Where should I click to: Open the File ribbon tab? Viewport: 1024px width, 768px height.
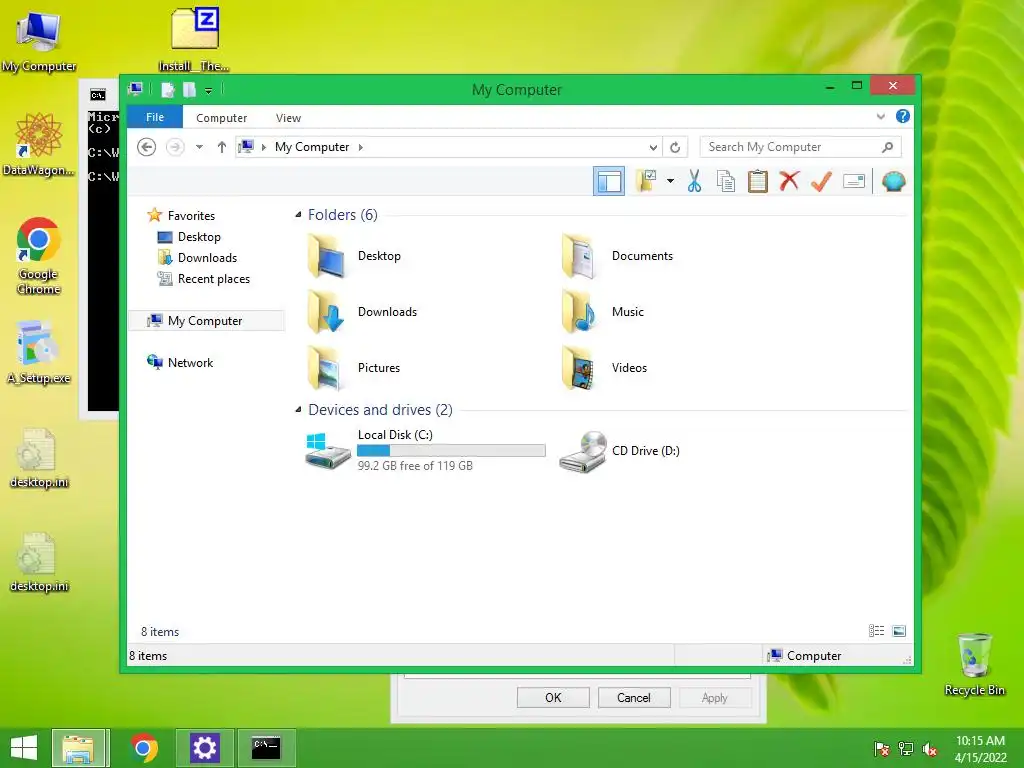tap(155, 118)
